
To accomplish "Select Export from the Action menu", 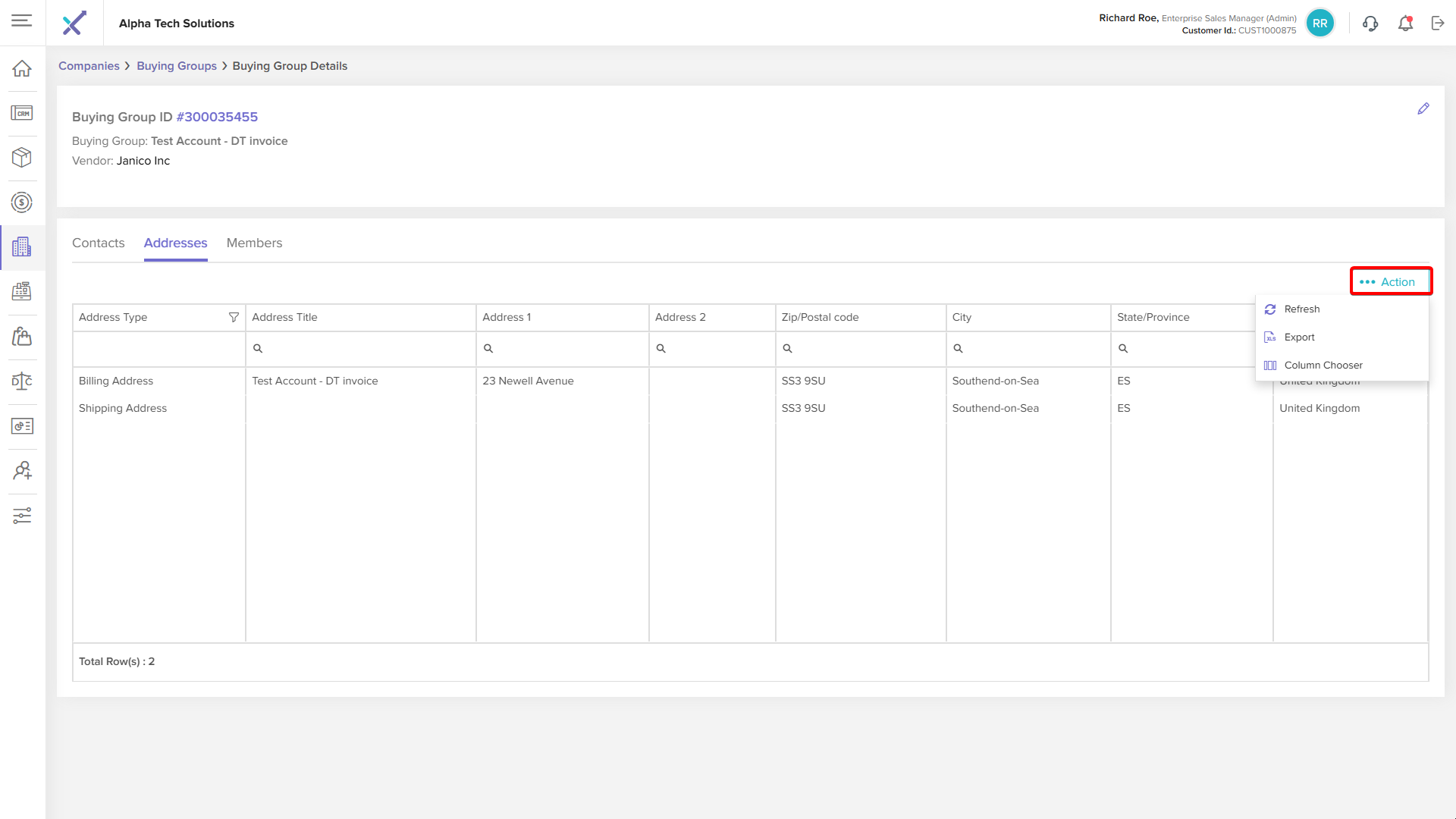I will click(x=1299, y=337).
